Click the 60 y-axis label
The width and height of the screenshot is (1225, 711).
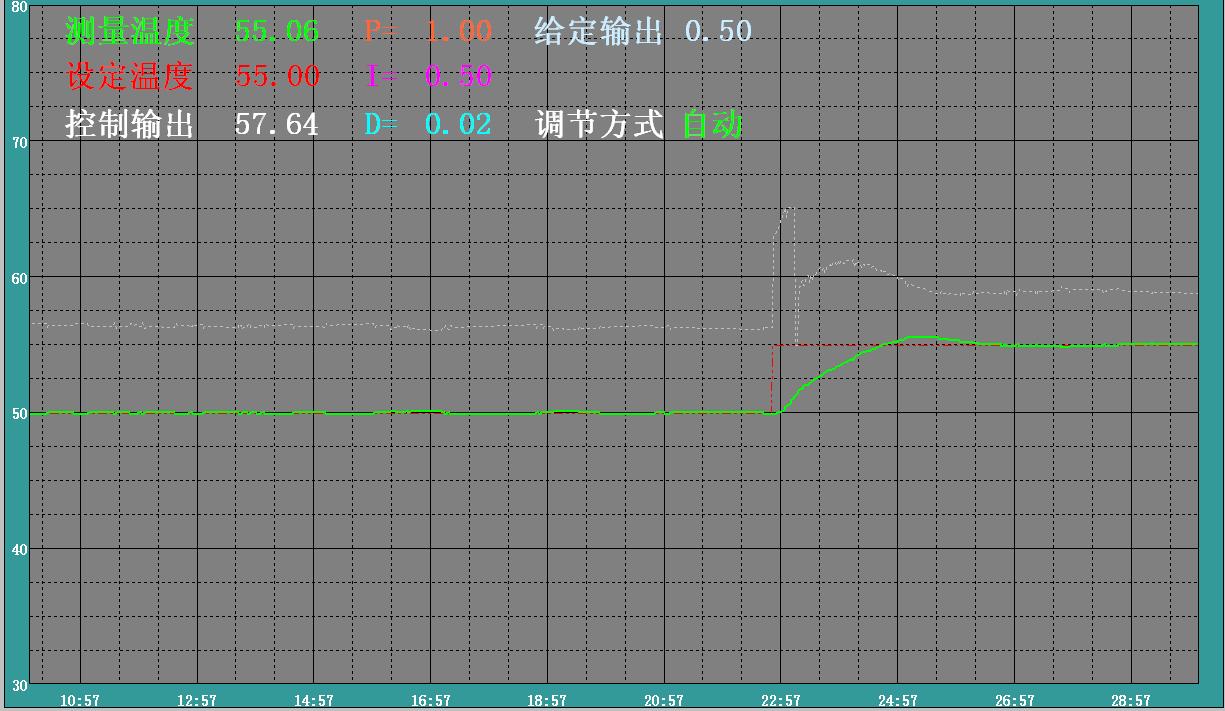pos(19,277)
